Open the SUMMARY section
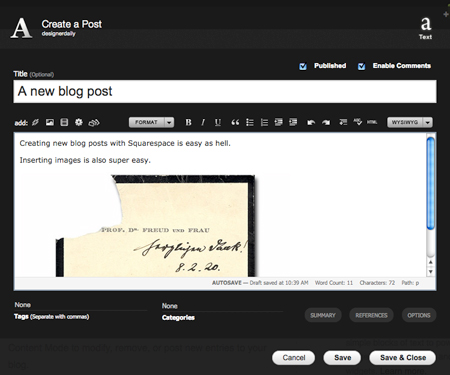Image resolution: width=450 pixels, height=375 pixels. 323,315
